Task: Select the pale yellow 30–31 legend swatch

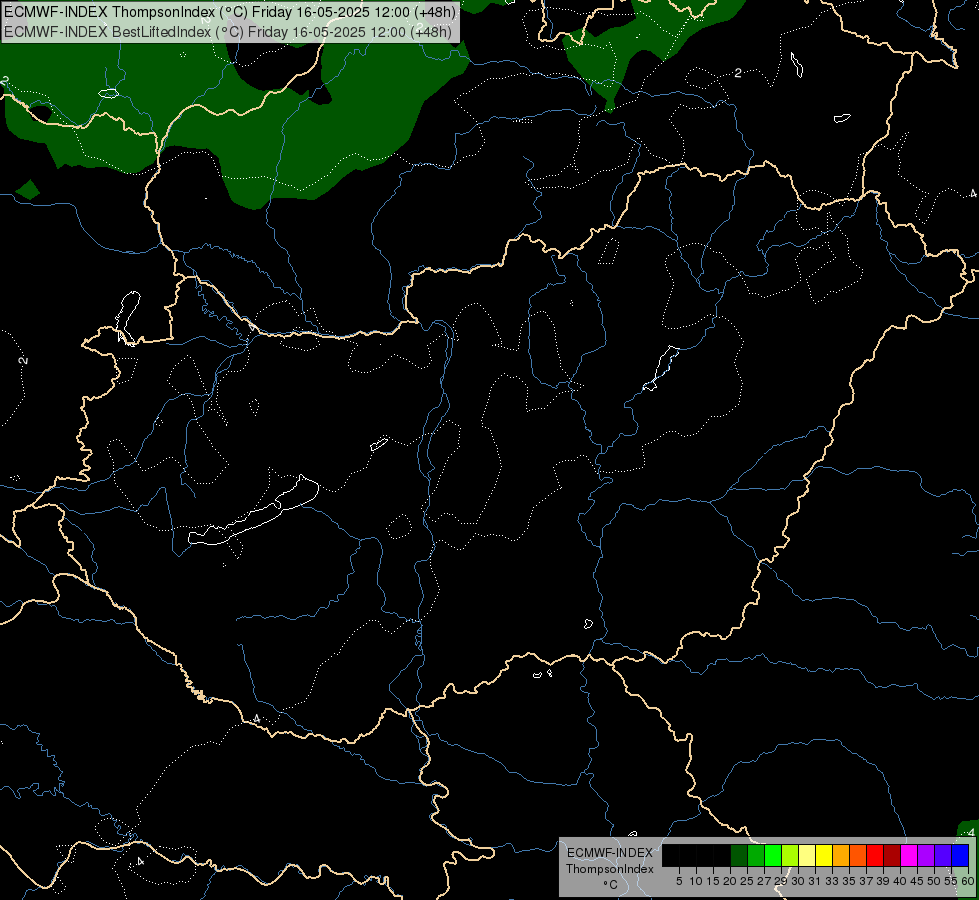Action: tap(807, 856)
